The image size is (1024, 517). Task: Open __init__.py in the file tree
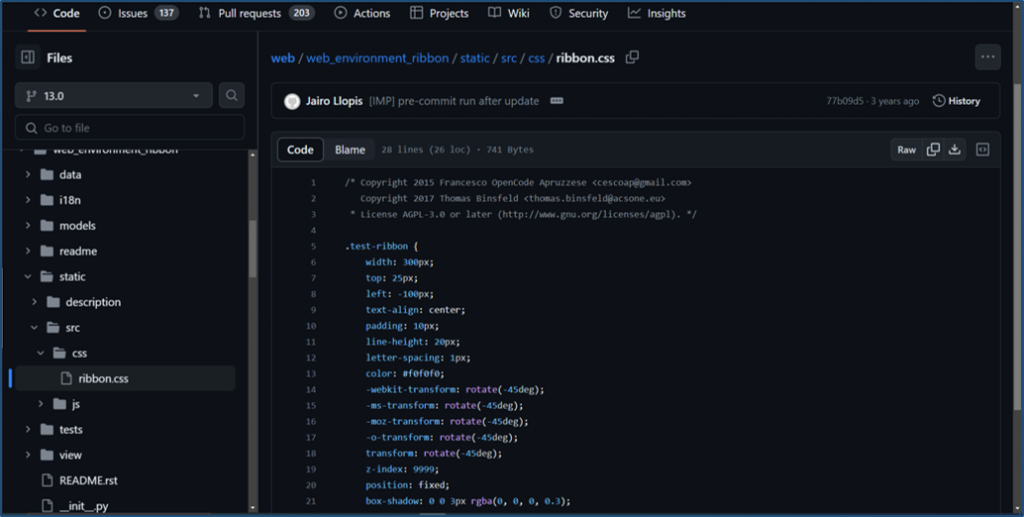84,506
